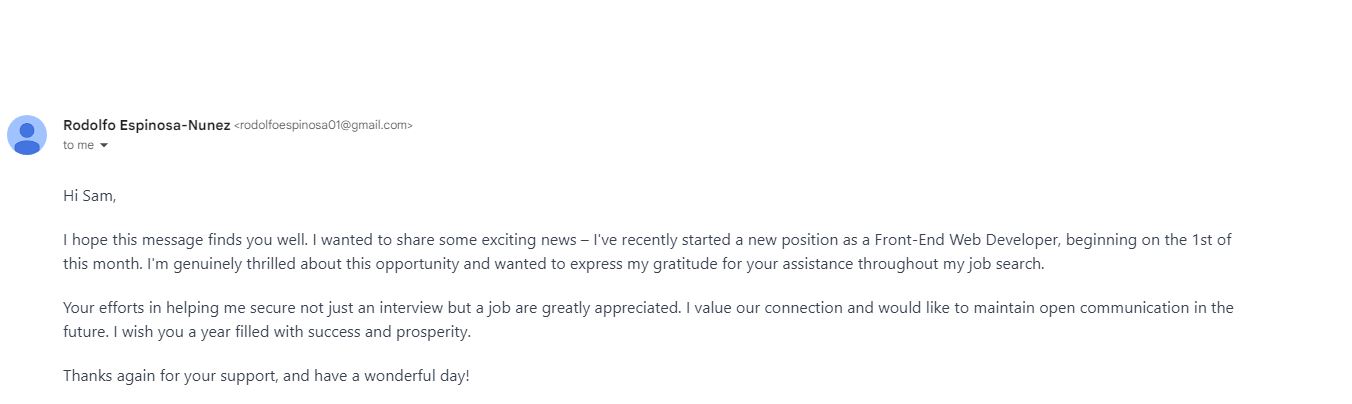Click the sentence start "I value our connection"

click(766, 308)
